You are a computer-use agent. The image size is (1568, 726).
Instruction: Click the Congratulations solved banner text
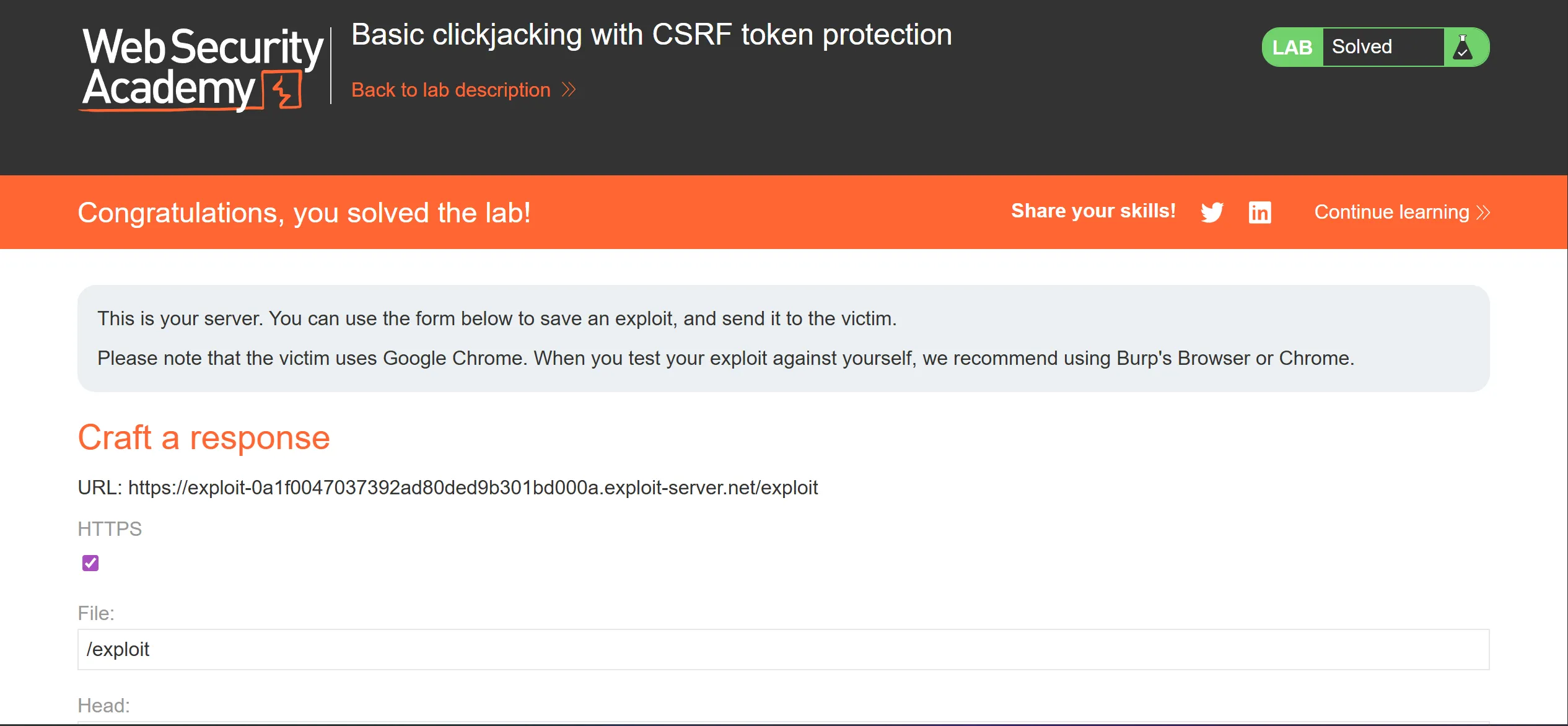[x=304, y=212]
